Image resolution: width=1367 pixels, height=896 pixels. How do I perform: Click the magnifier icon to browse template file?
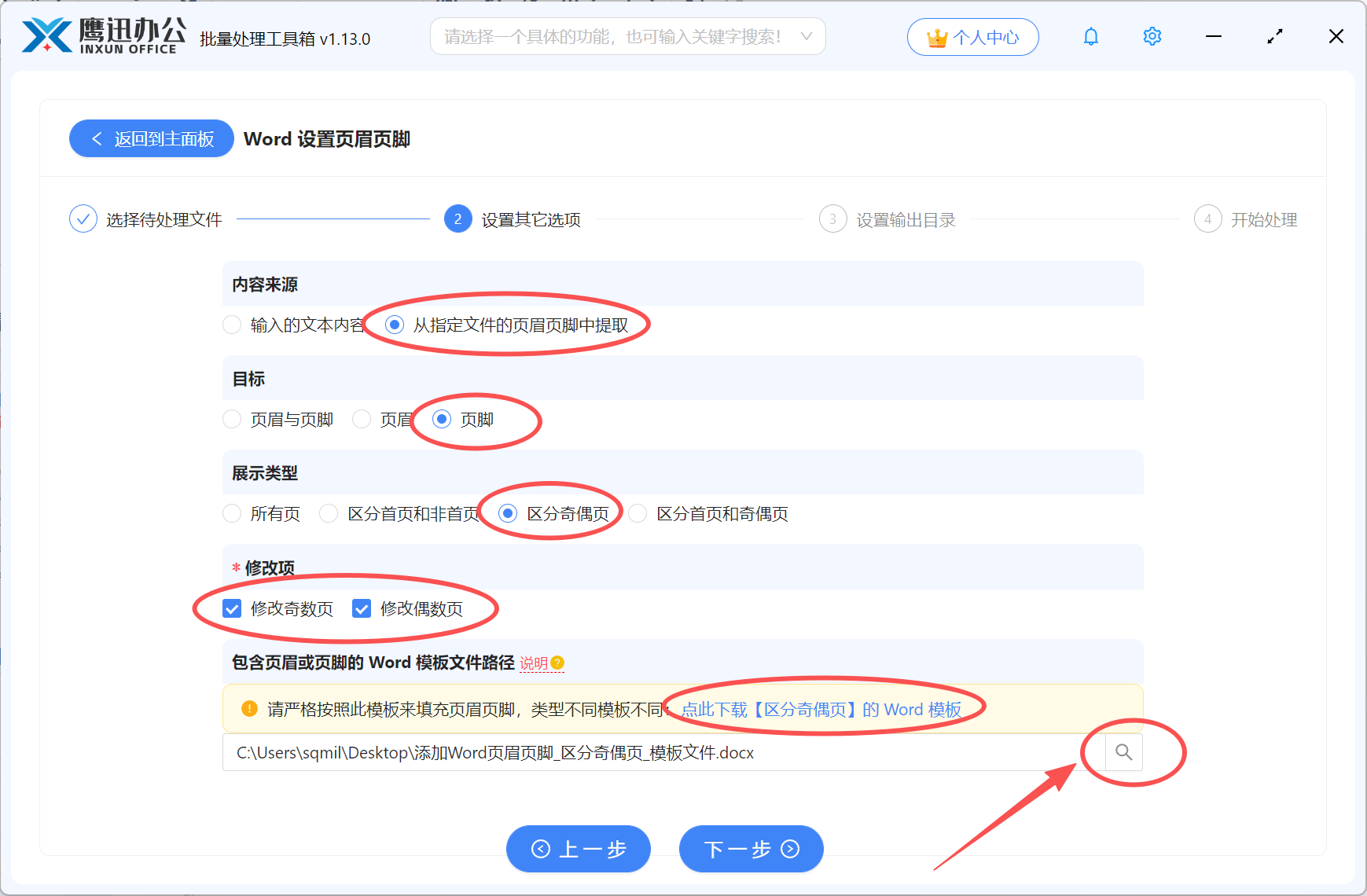(1123, 752)
